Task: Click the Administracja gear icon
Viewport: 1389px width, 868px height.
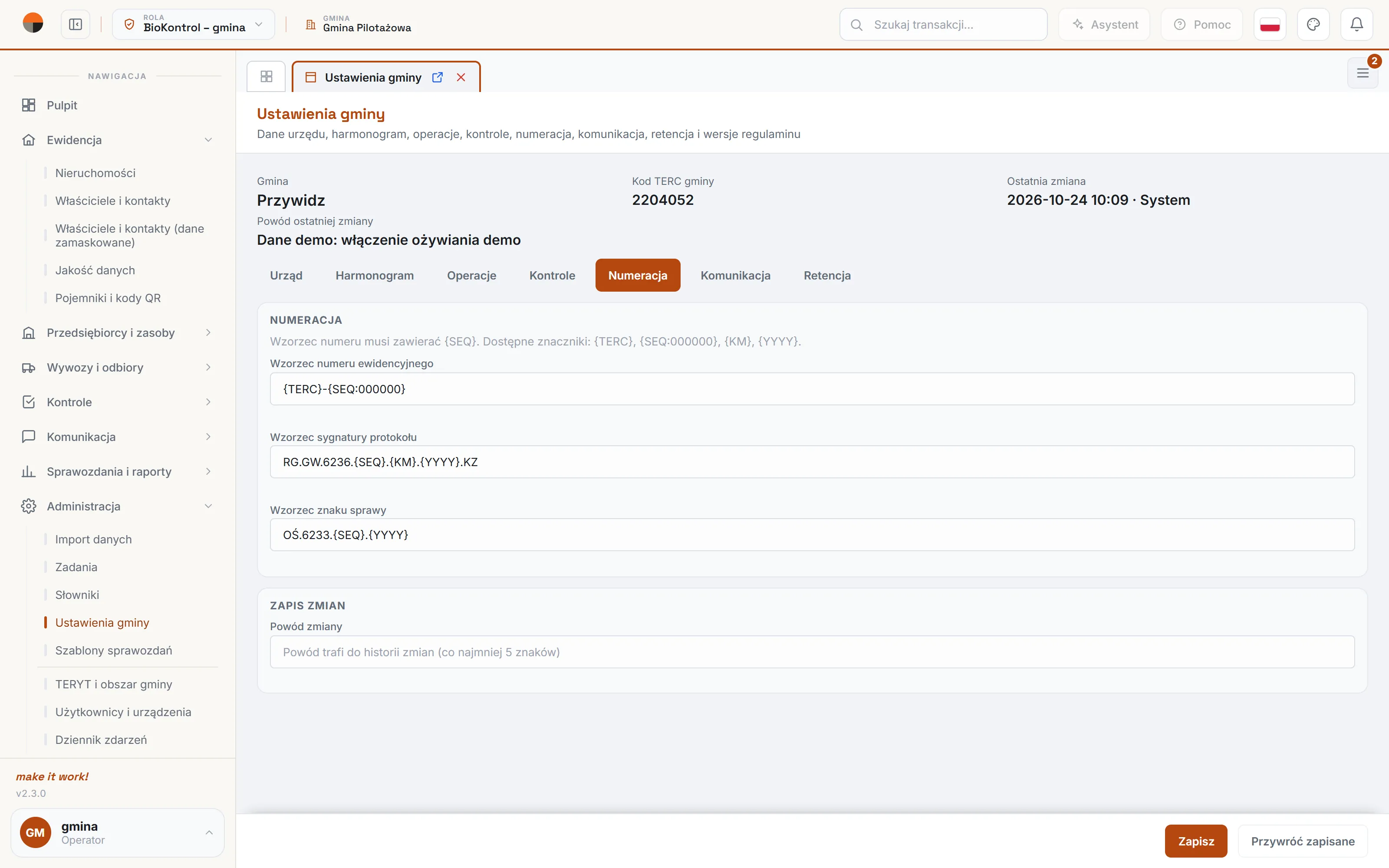Action: 29,506
